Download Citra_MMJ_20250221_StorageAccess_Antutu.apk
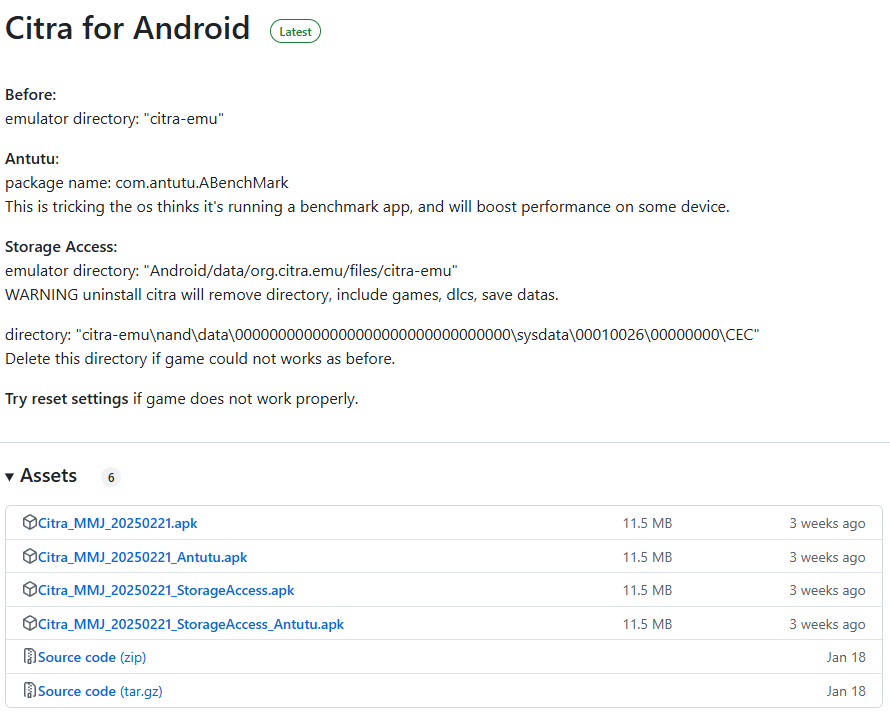 point(191,624)
